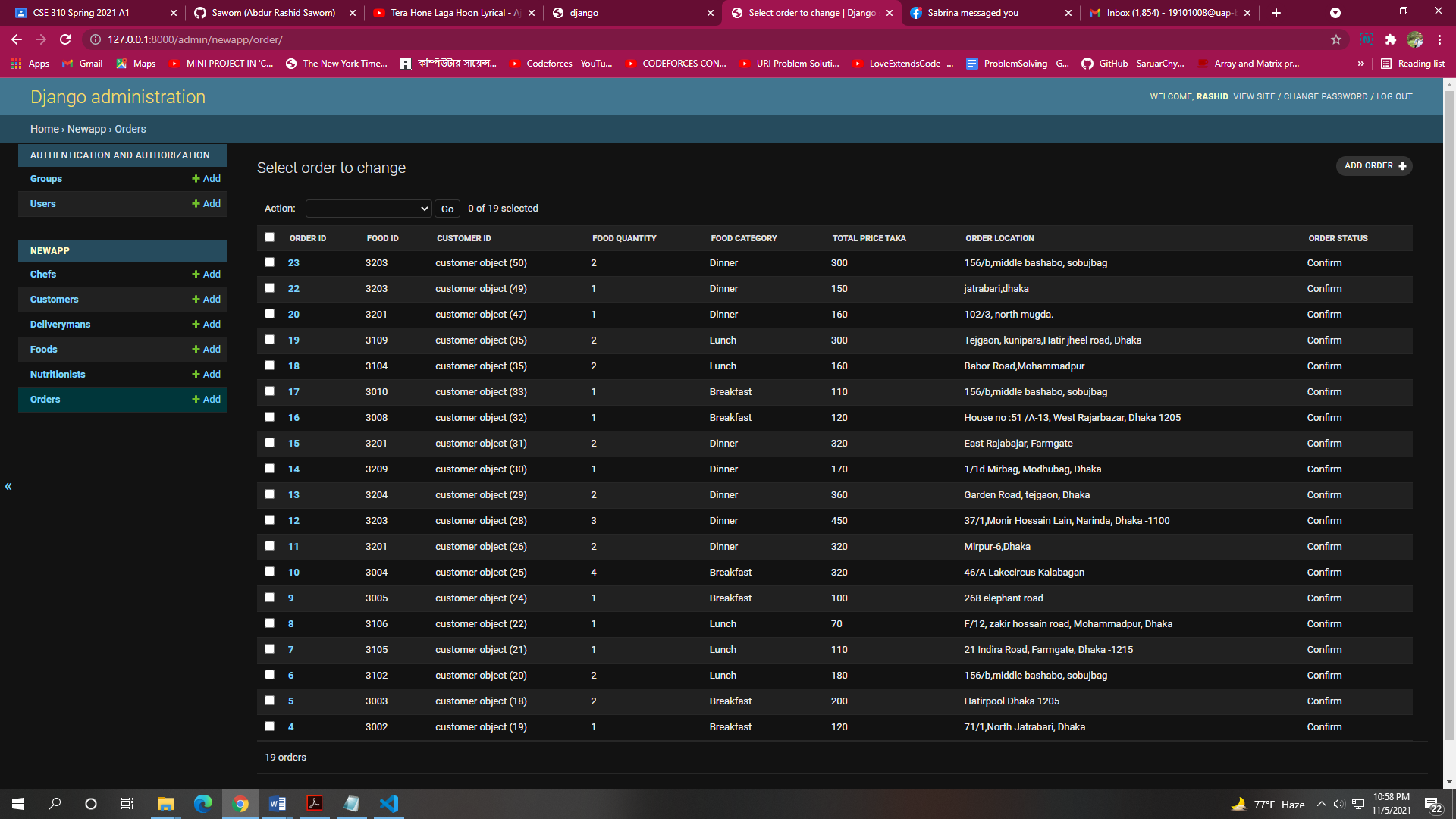Viewport: 1456px width, 819px height.
Task: Open the Action dropdown menu
Action: click(x=369, y=209)
